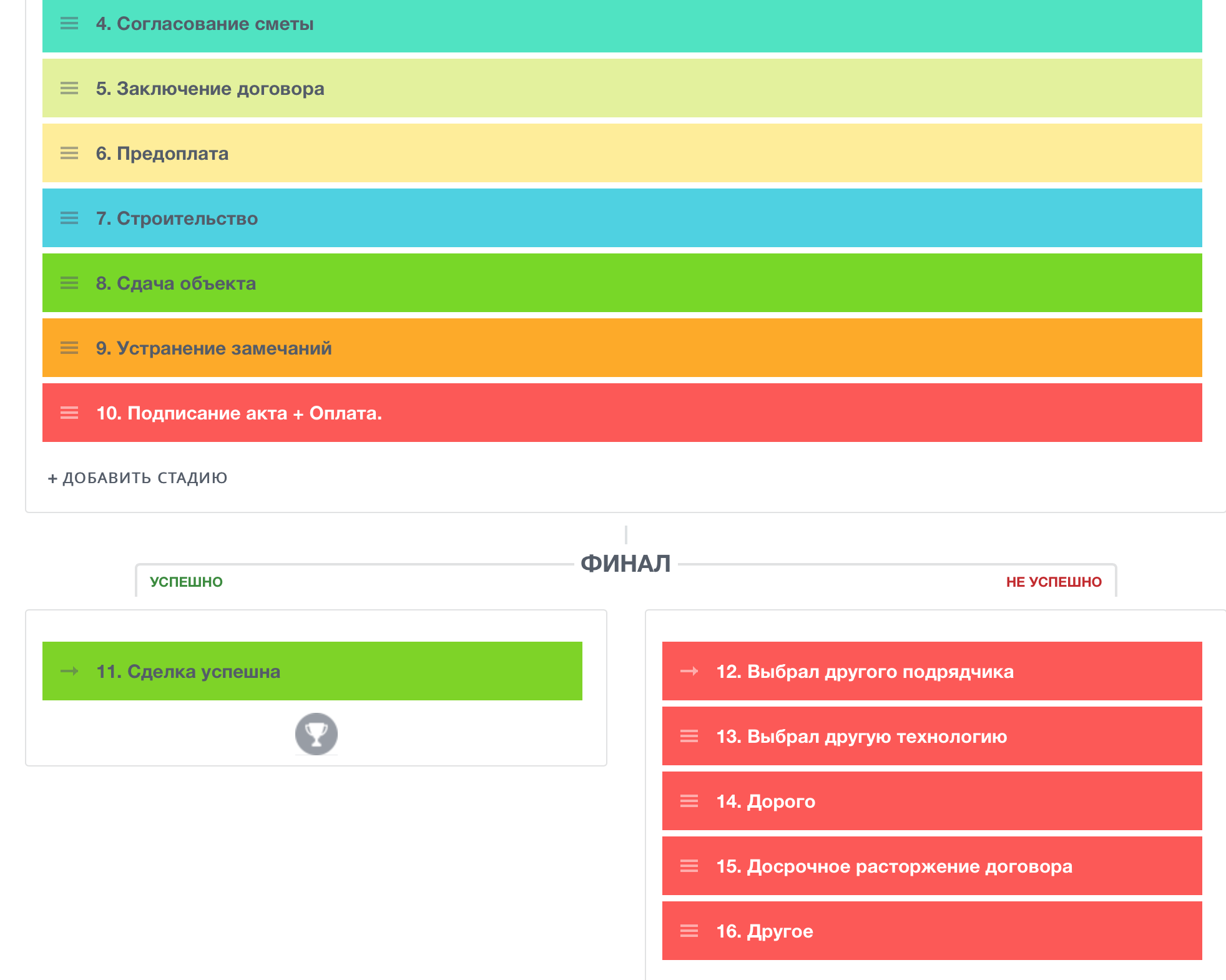The width and height of the screenshot is (1226, 980).
Task: Click drag handle of Заключение договора stage
Action: [x=69, y=89]
